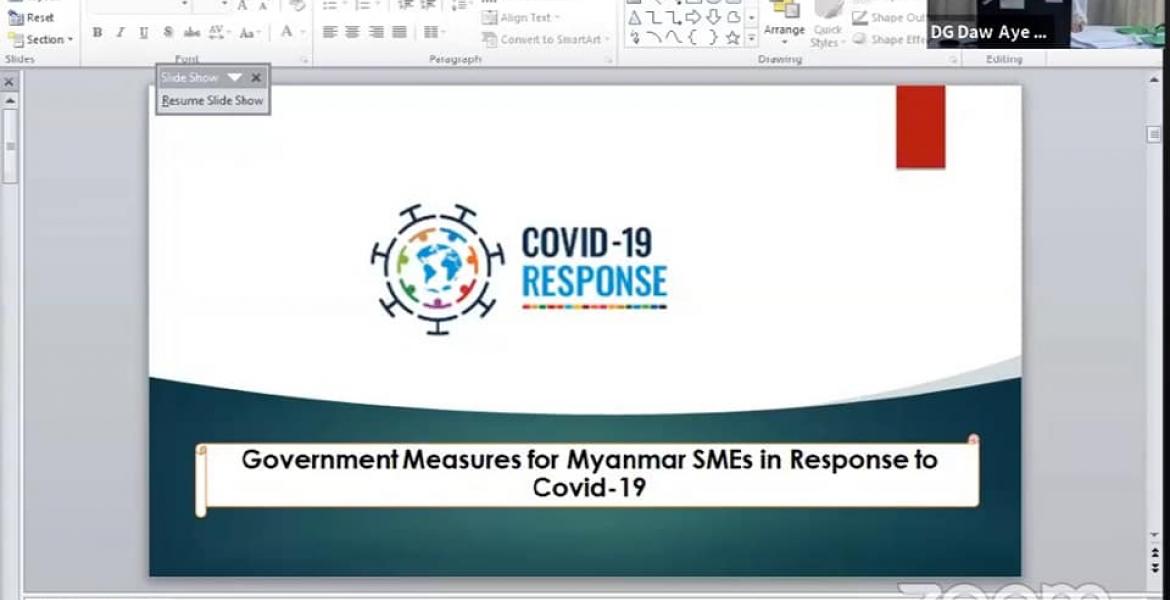Viewport: 1170px width, 600px height.
Task: Toggle Italic formatting in Font group
Action: 120,32
